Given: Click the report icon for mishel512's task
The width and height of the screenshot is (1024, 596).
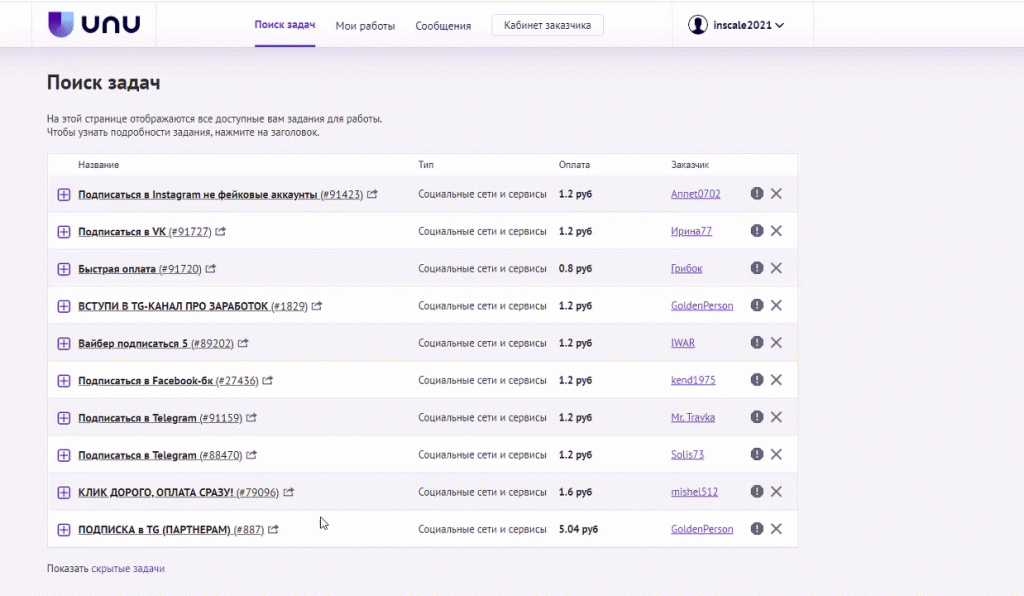Looking at the screenshot, I should click(757, 492).
